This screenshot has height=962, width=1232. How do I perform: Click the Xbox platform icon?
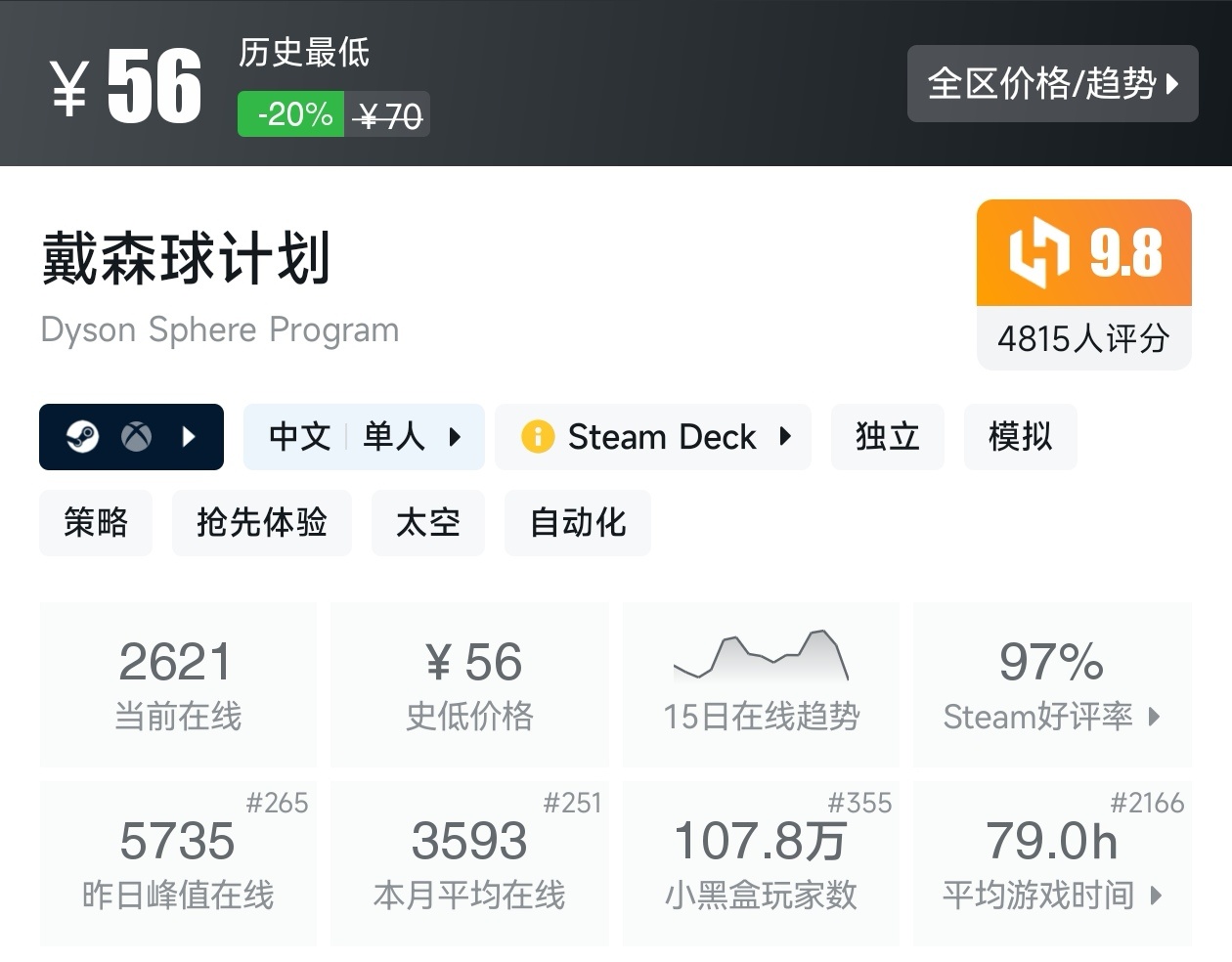click(136, 436)
